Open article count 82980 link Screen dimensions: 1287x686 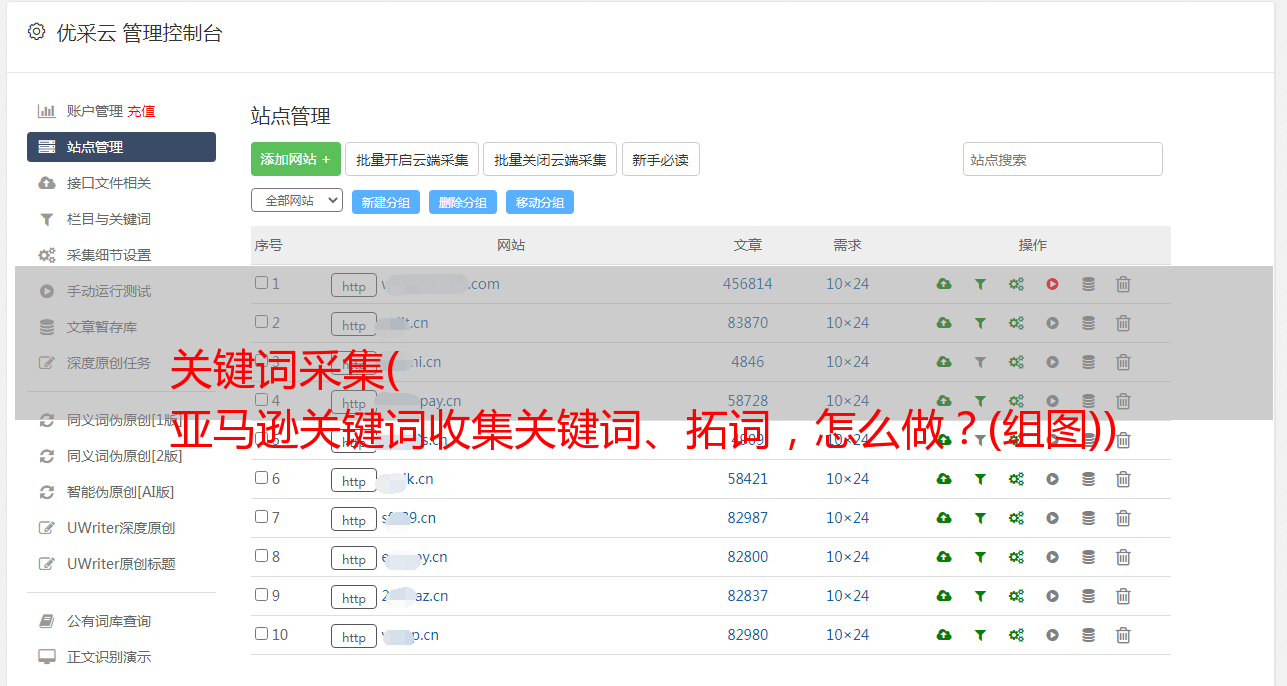[x=748, y=635]
